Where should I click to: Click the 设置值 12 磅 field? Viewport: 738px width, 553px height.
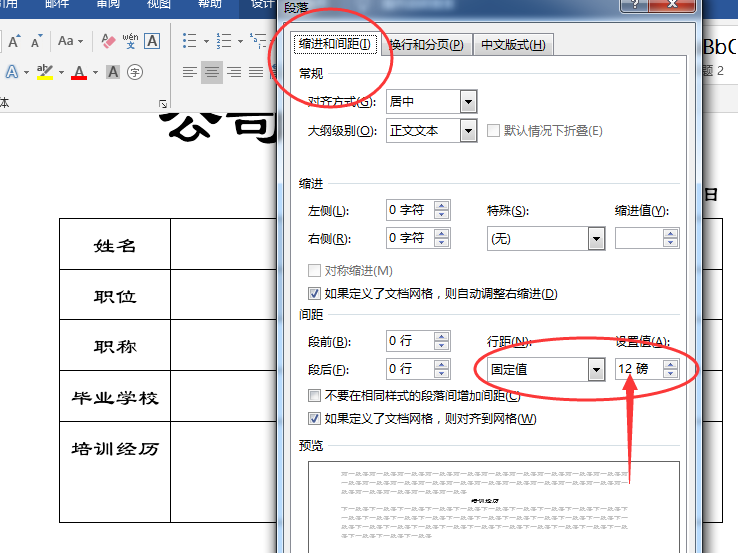pyautogui.click(x=639, y=369)
